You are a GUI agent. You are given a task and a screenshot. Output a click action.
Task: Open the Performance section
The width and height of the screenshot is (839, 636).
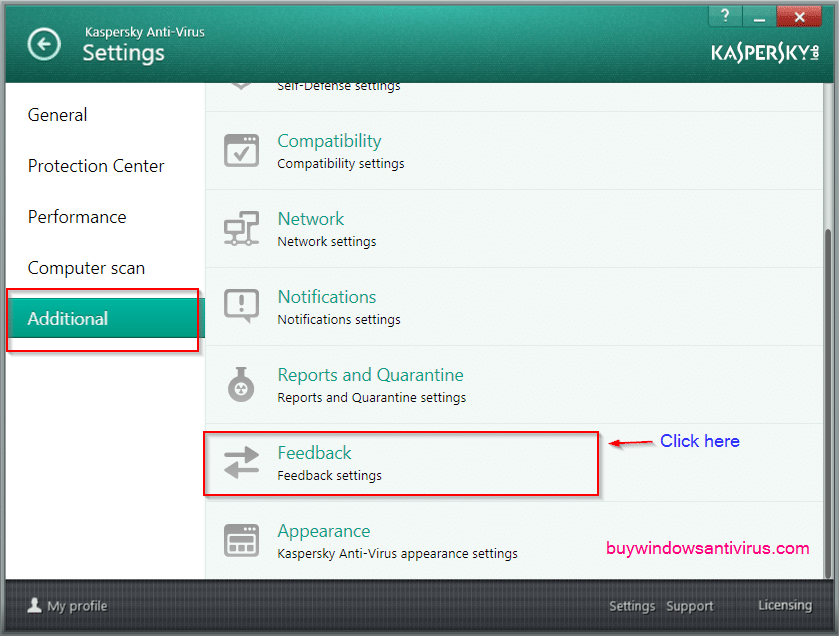(x=77, y=217)
